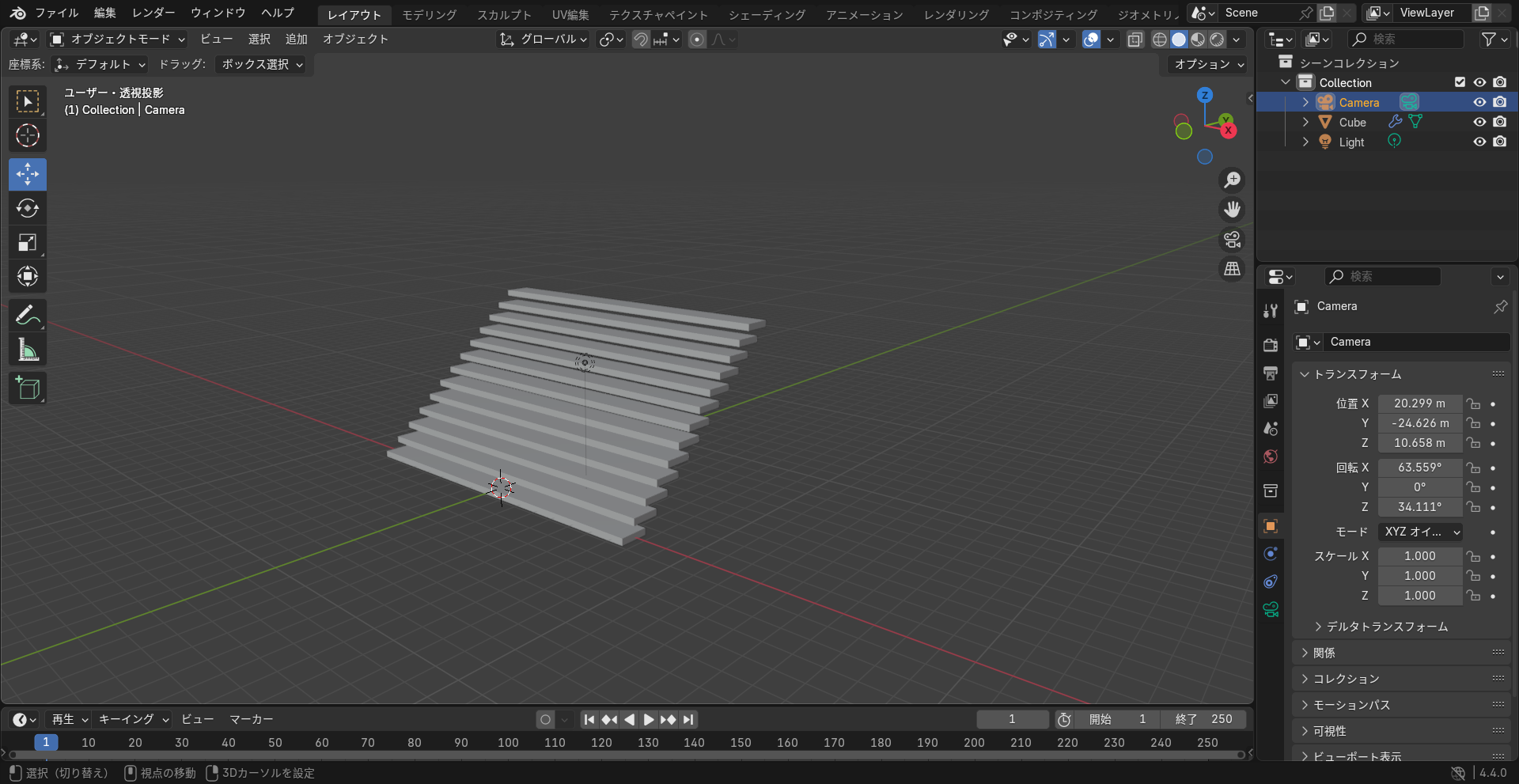Click the 位置 X value field
The width and height of the screenshot is (1519, 784).
[x=1419, y=403]
